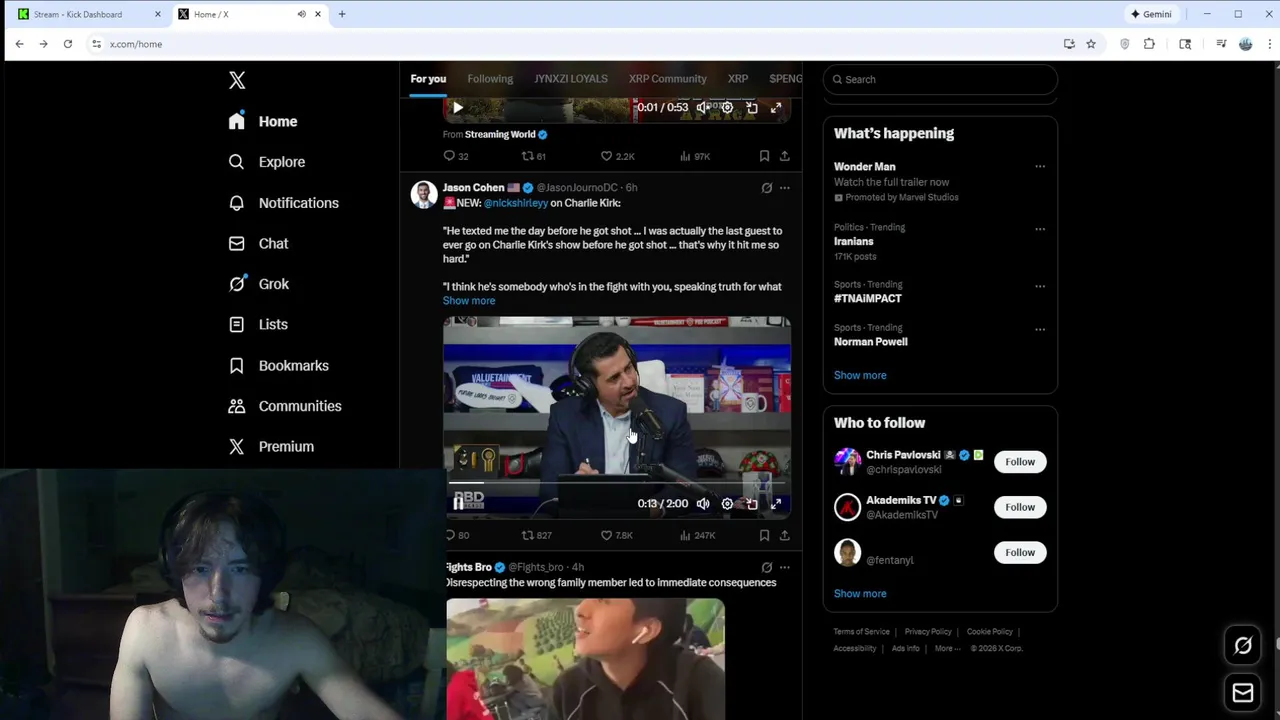Enter fullscreen on Jason Cohen video
Screen dimensions: 1280x720
[x=775, y=504]
